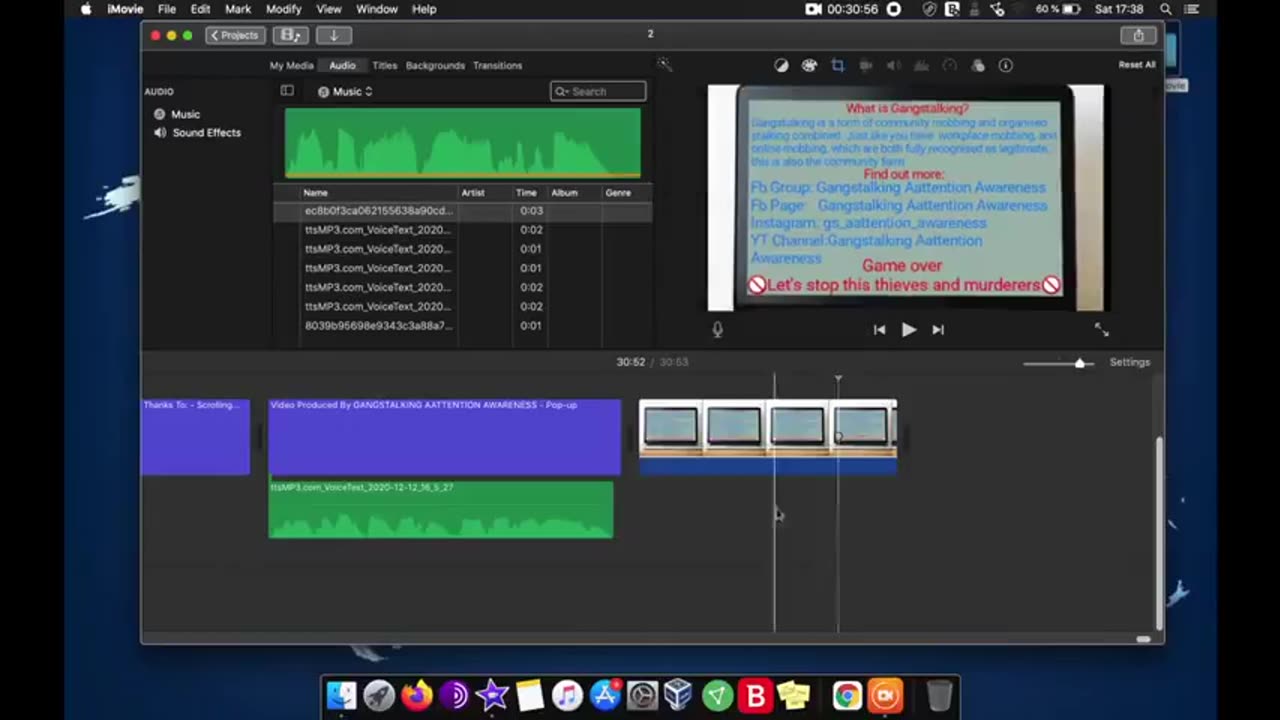Screen dimensions: 1280x720
Task: Open the Music app from the dock
Action: [x=567, y=695]
